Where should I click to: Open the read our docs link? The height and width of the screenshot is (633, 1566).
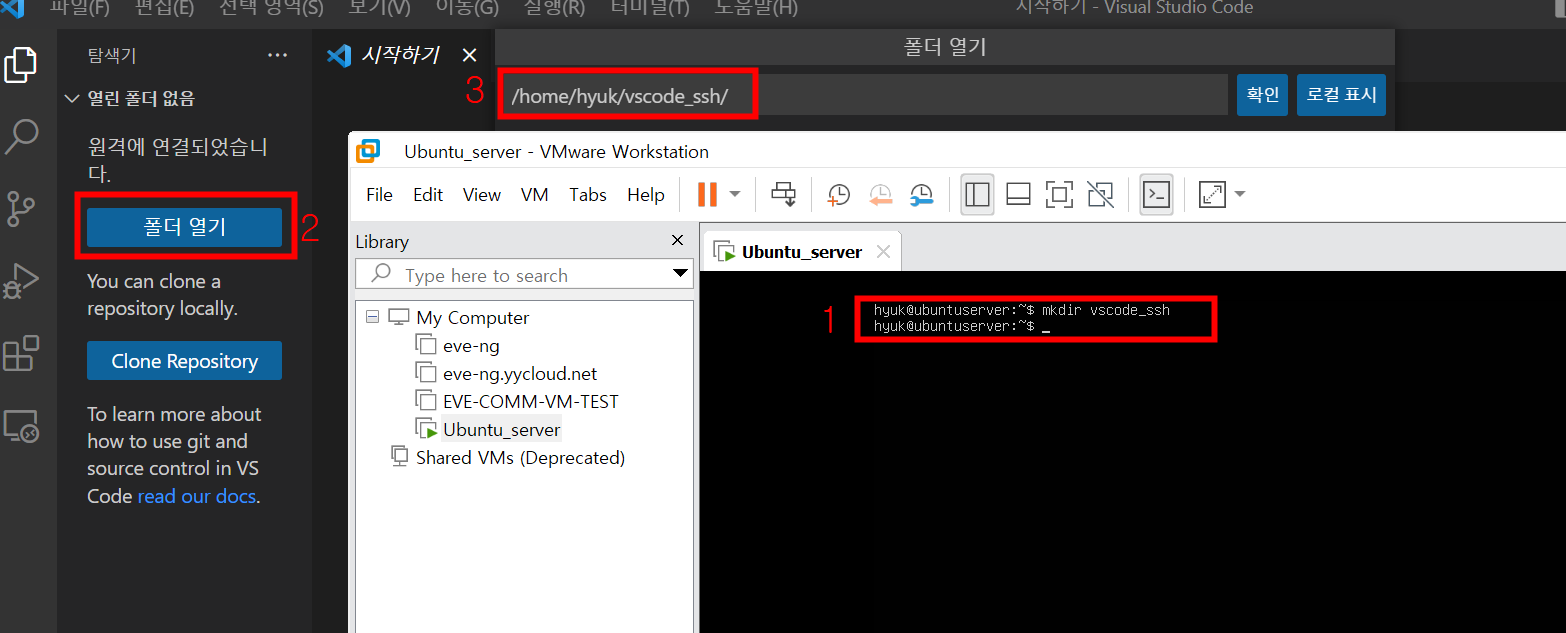click(x=197, y=496)
